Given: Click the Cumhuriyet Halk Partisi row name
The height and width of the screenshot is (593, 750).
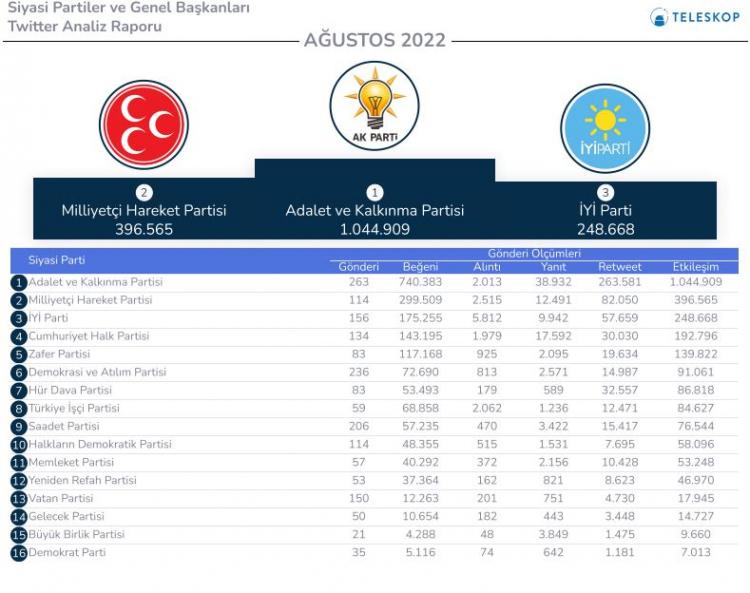Looking at the screenshot, I should 88,336.
